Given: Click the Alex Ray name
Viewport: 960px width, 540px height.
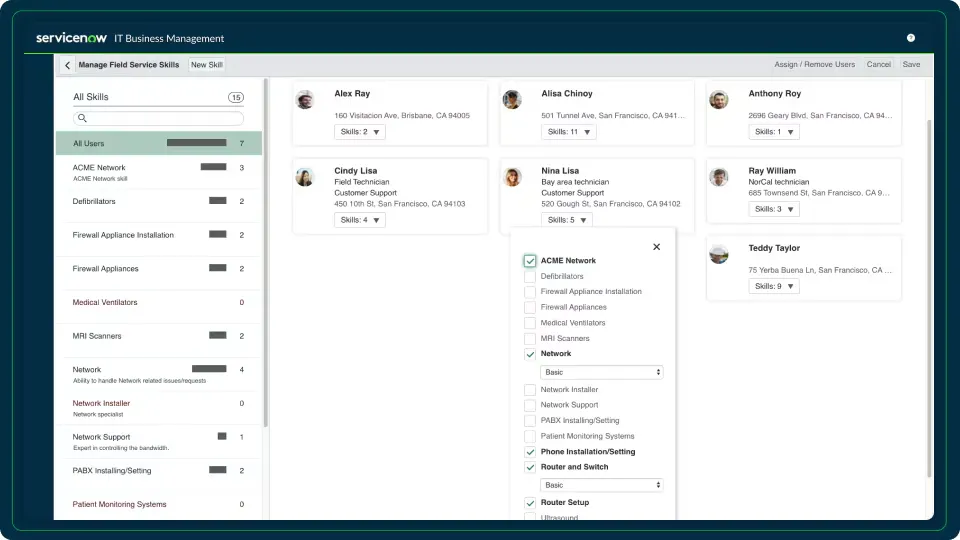Looking at the screenshot, I should (x=352, y=94).
